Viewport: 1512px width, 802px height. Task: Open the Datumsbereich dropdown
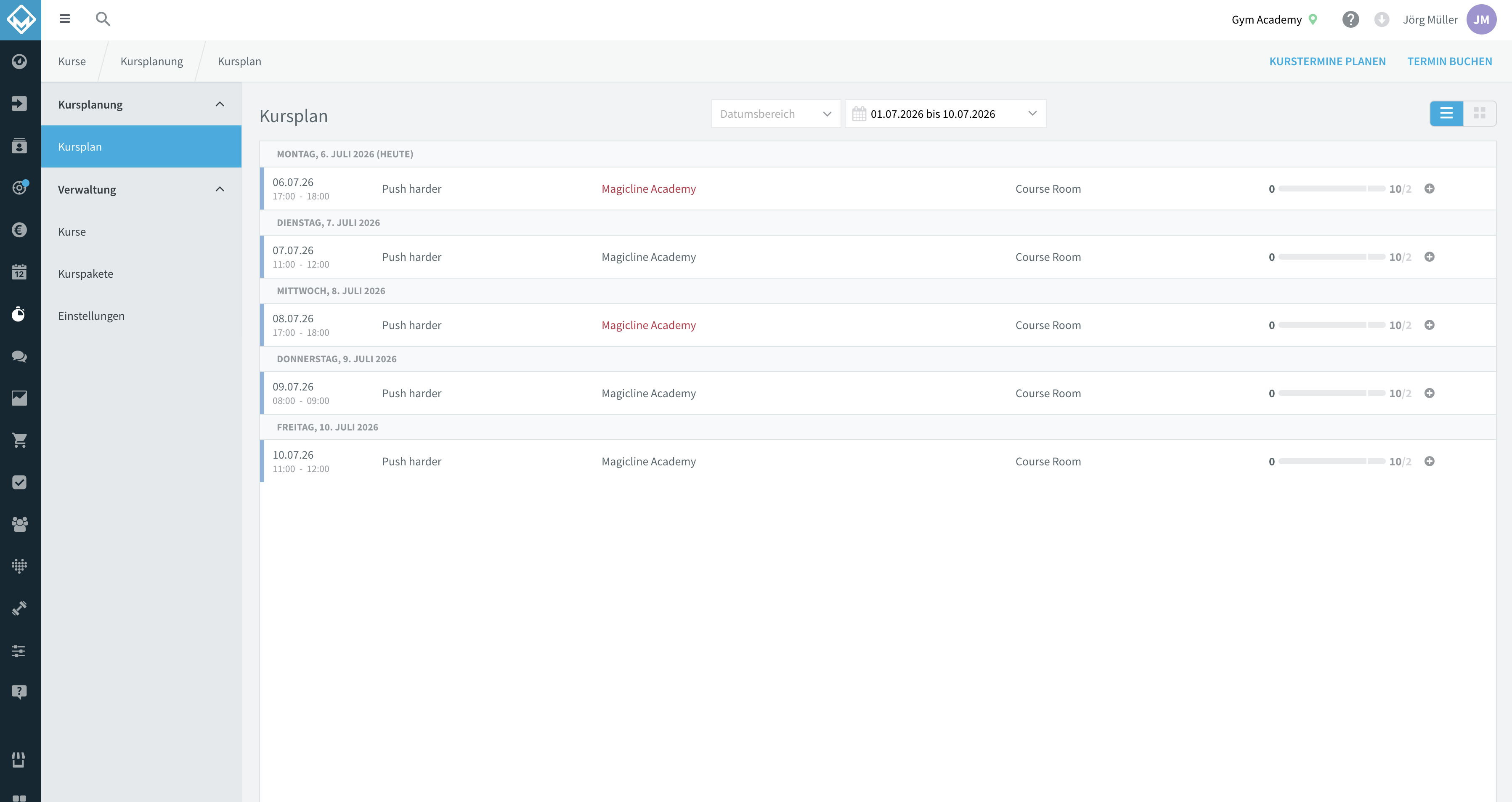click(775, 114)
